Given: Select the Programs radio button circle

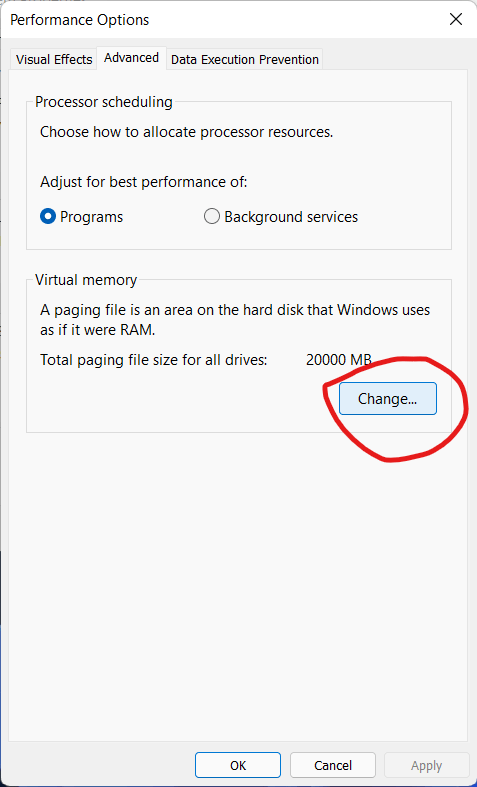Looking at the screenshot, I should pyautogui.click(x=48, y=217).
